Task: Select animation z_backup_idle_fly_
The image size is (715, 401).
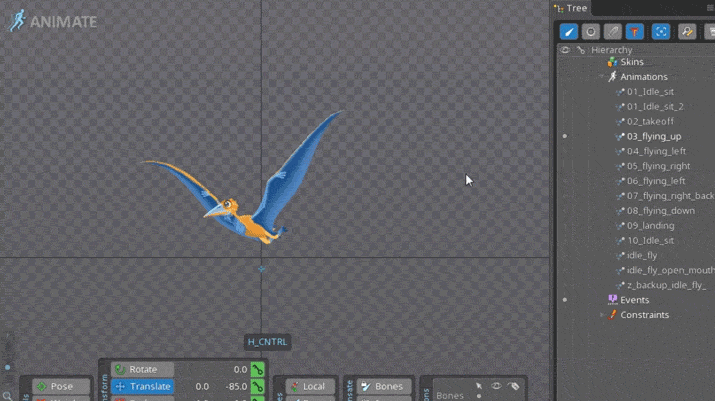Action: click(666, 285)
